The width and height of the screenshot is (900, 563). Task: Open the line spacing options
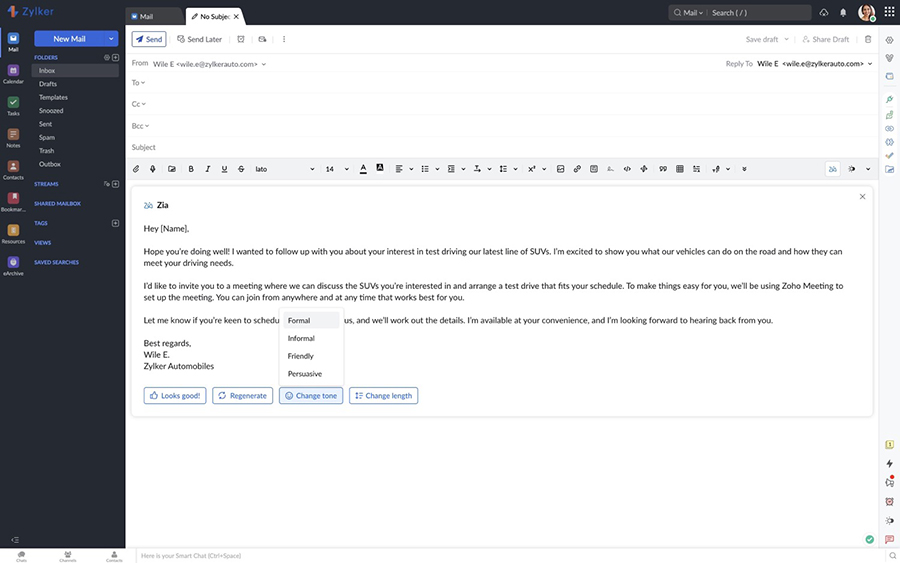click(x=508, y=169)
